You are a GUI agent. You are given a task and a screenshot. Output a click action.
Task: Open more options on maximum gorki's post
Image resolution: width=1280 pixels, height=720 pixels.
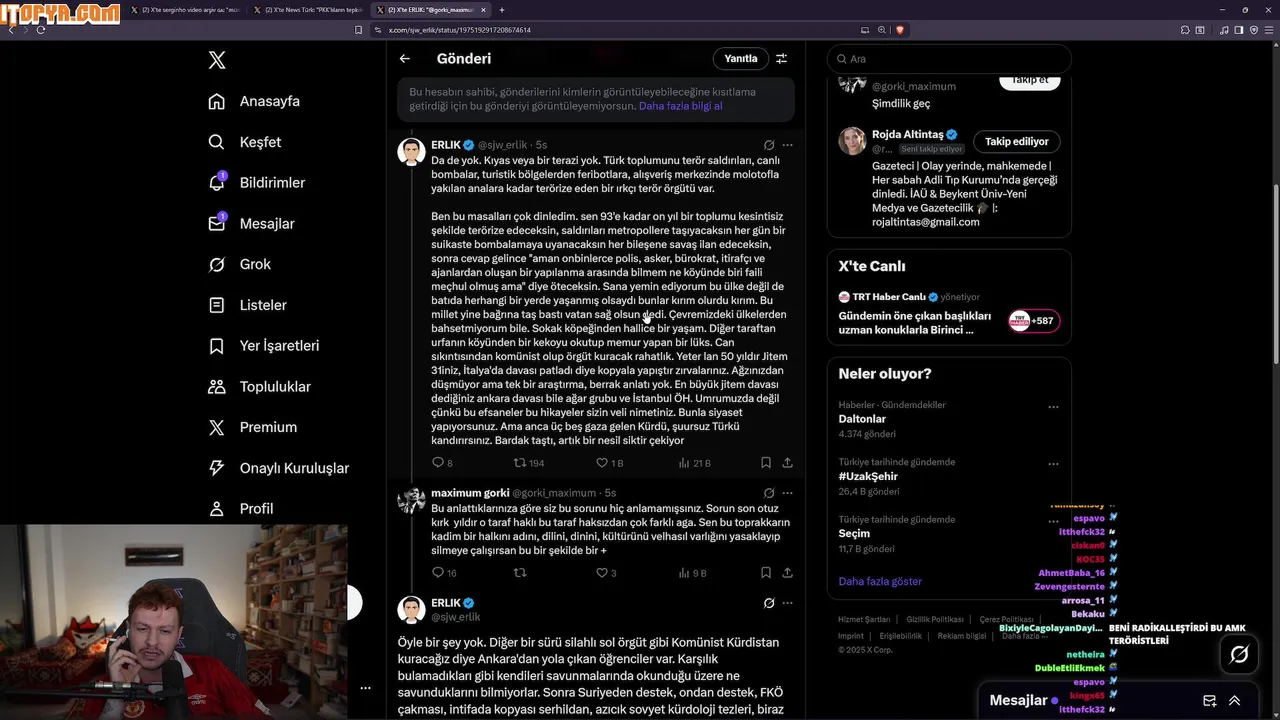(x=788, y=493)
